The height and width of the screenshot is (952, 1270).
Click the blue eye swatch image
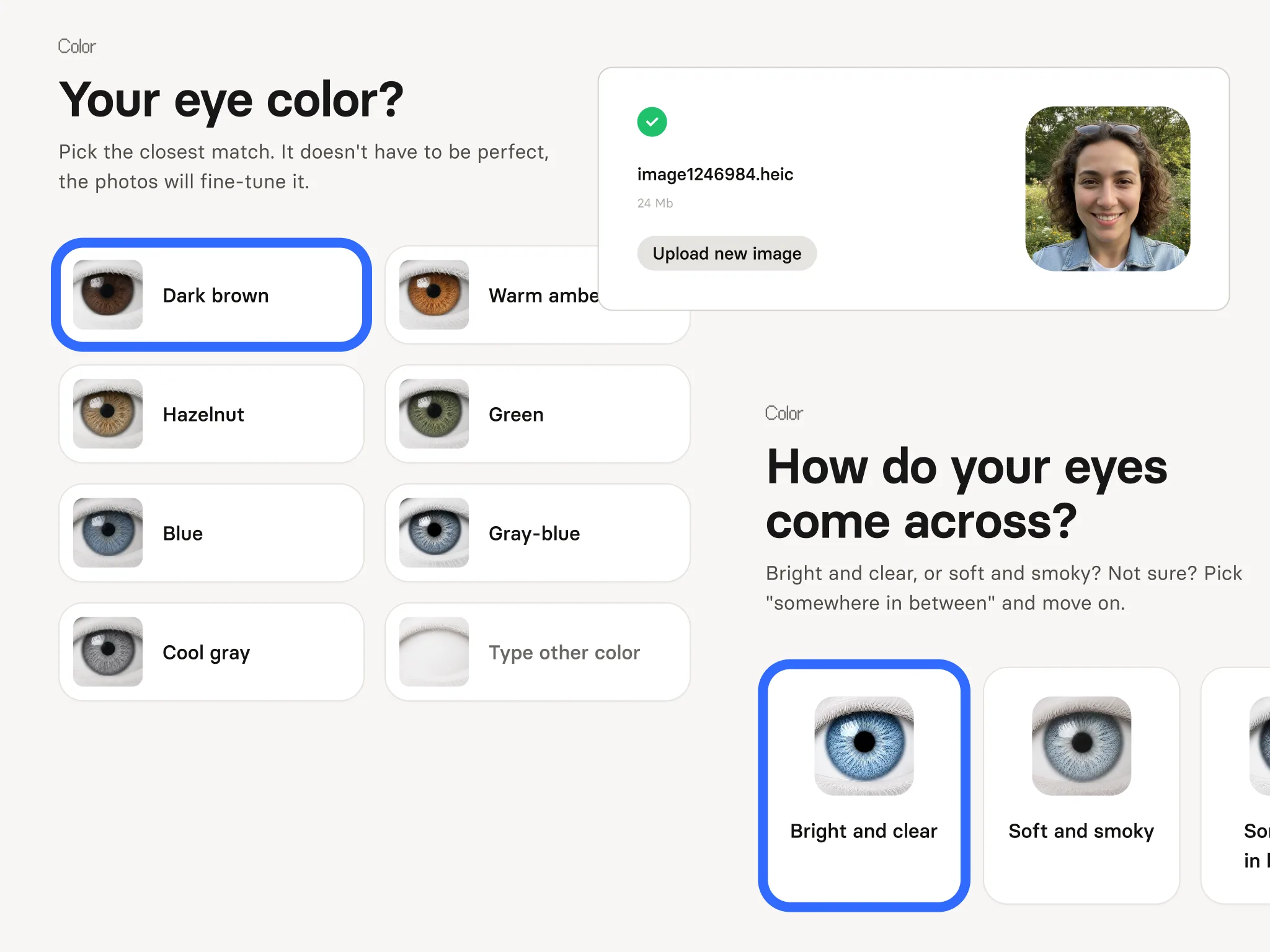pos(108,533)
